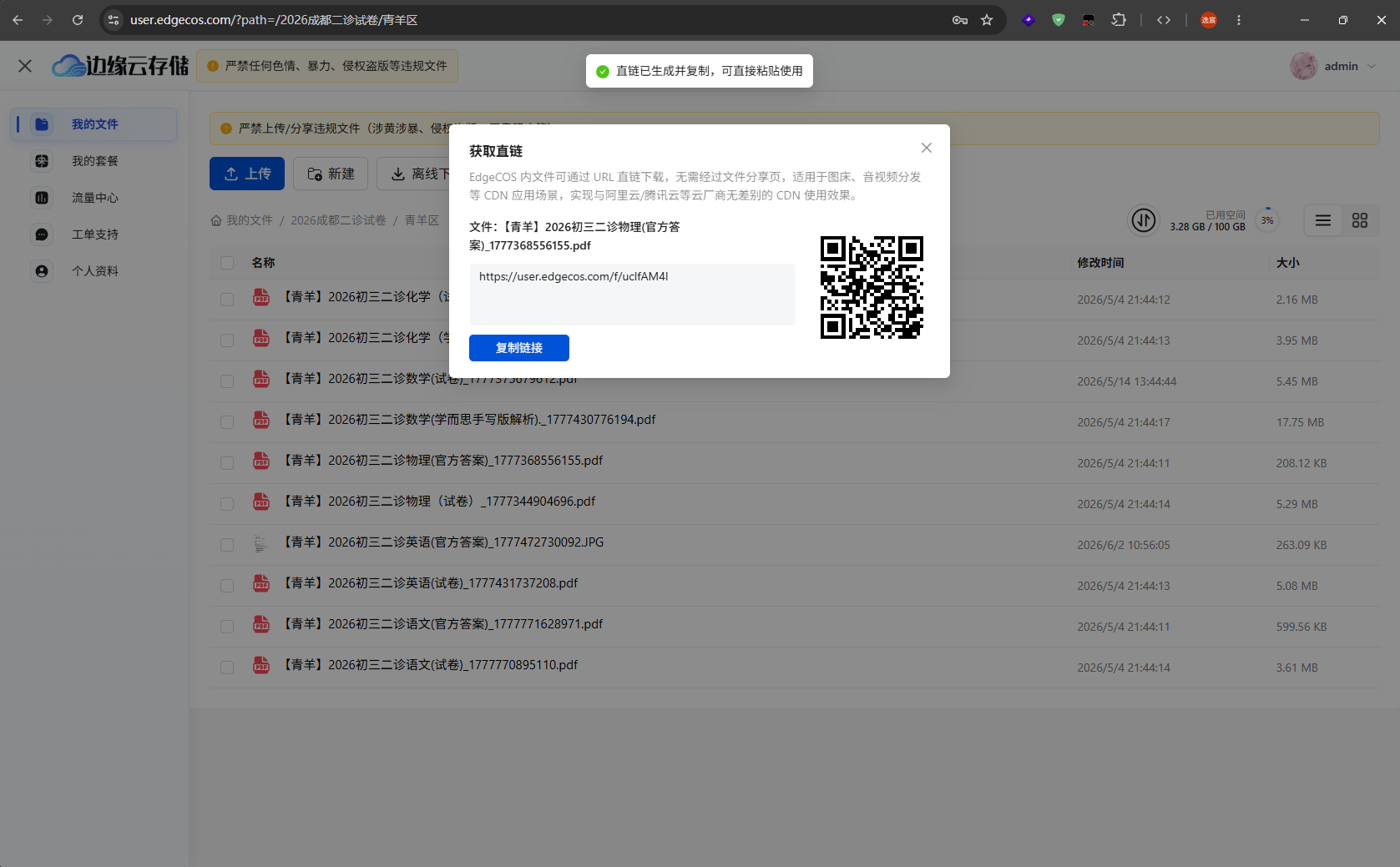
Task: Click the 上传 upload button
Action: (247, 174)
